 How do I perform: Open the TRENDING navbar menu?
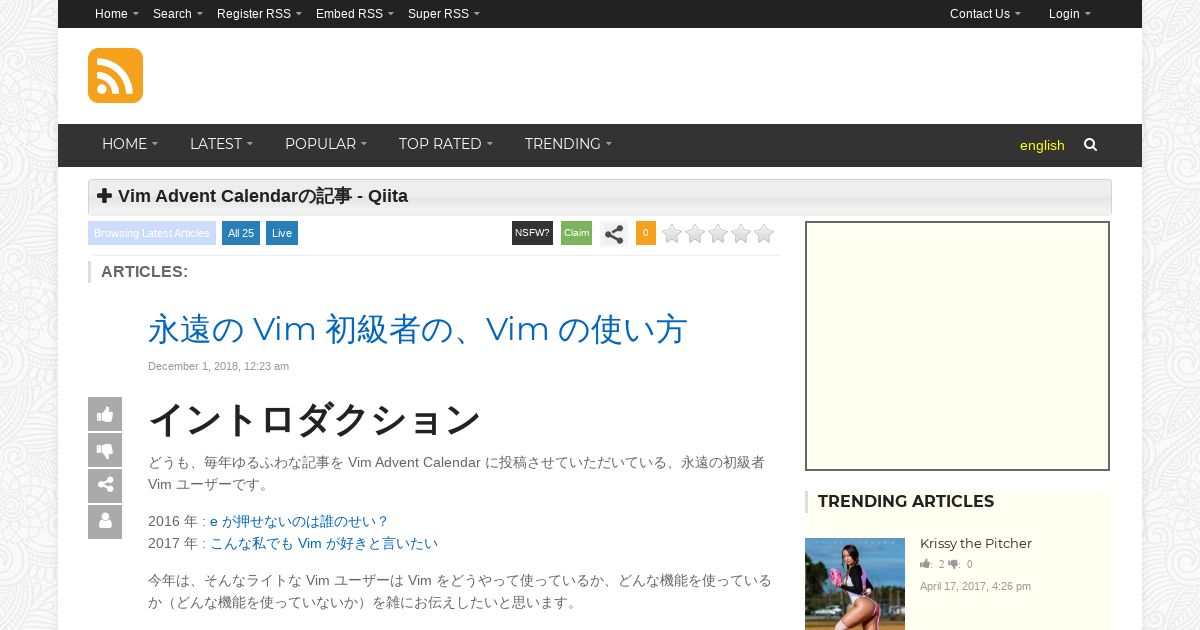pos(568,145)
